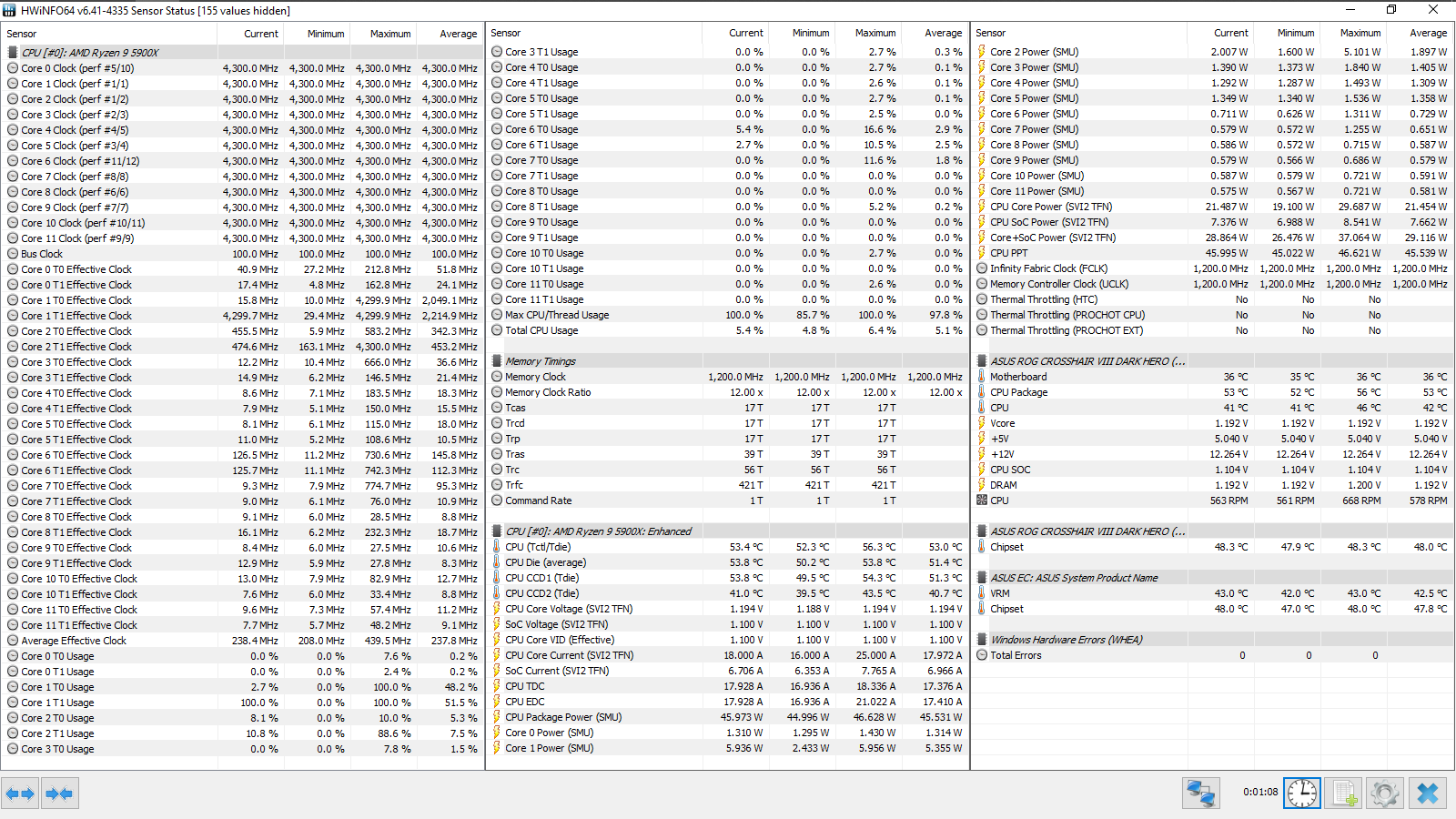
Task: Click the icon beside Command Rate
Action: tap(497, 500)
